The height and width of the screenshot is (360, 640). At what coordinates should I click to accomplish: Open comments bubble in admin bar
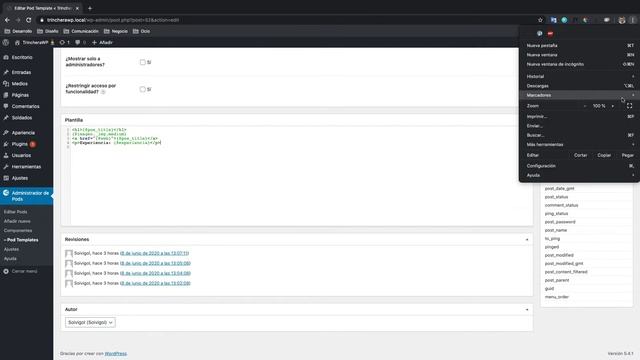click(80, 42)
